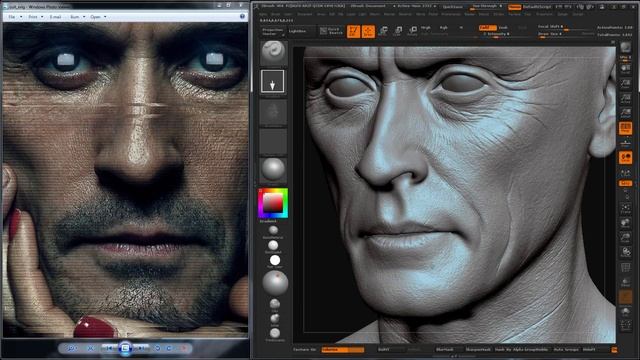Click the right-shelf Rotate view icon

(x=625, y=253)
